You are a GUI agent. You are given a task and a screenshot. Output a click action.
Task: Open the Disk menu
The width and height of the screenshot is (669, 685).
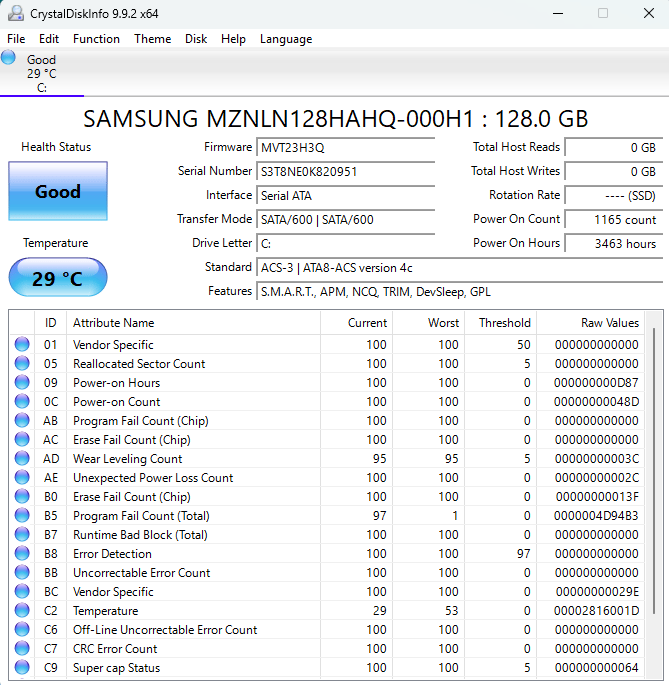pyautogui.click(x=196, y=39)
